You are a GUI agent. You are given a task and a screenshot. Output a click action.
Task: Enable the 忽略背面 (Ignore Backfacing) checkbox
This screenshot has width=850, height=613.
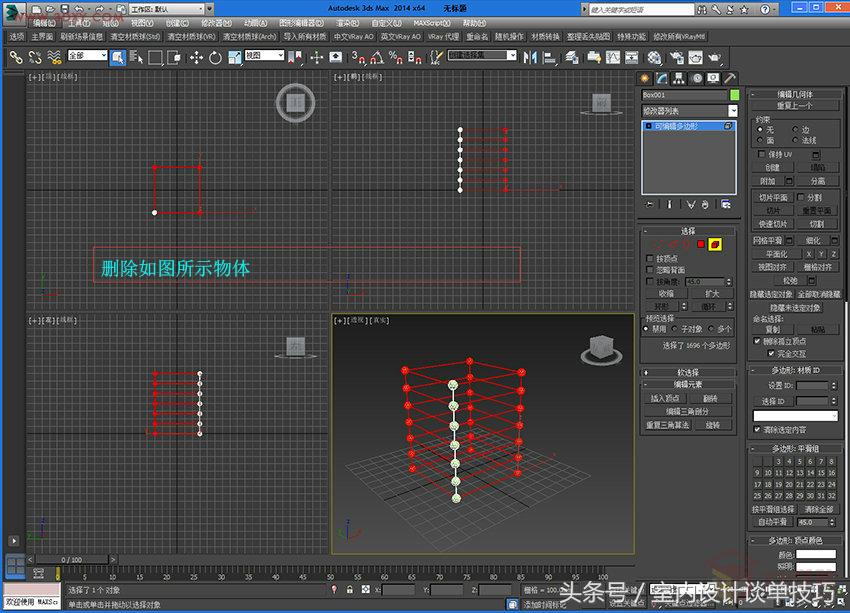[x=649, y=269]
